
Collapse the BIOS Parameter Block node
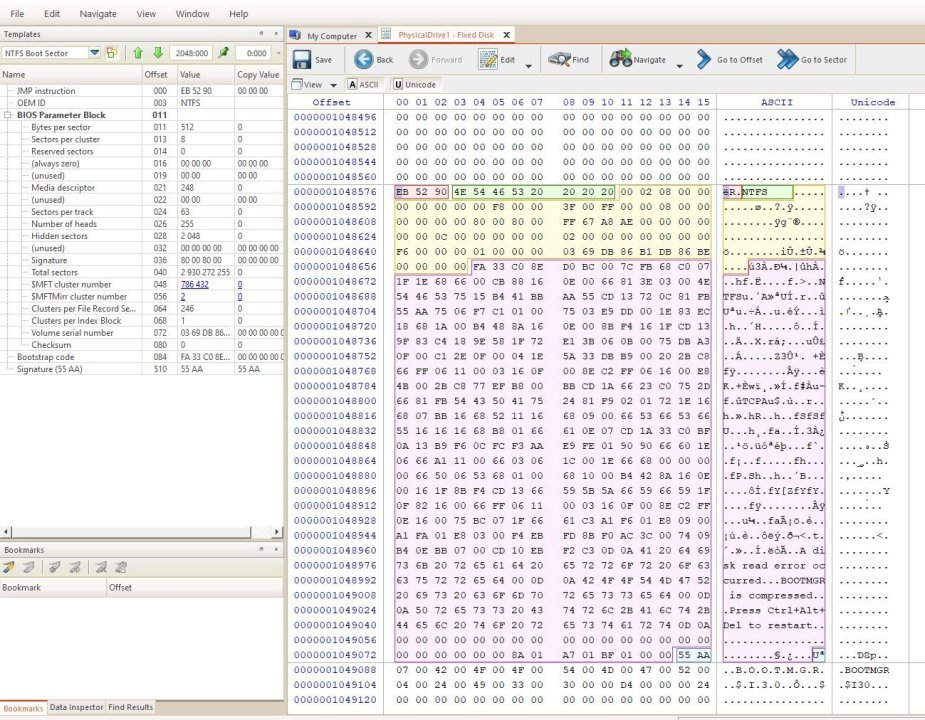(x=9, y=115)
